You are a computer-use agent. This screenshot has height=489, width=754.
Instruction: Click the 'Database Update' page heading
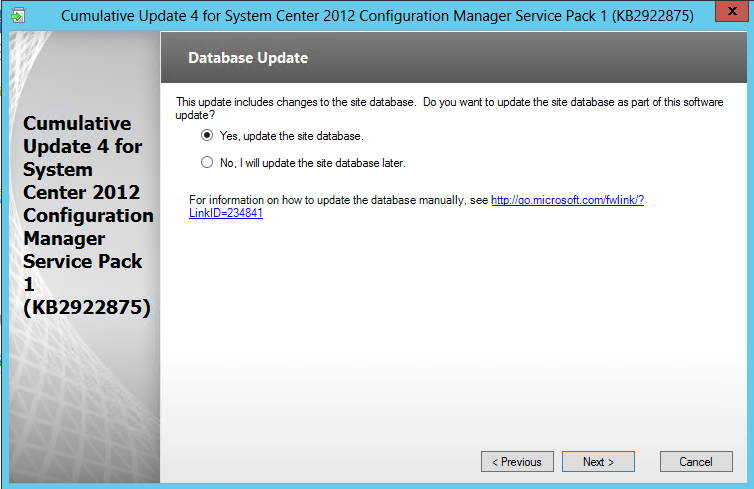pos(248,58)
